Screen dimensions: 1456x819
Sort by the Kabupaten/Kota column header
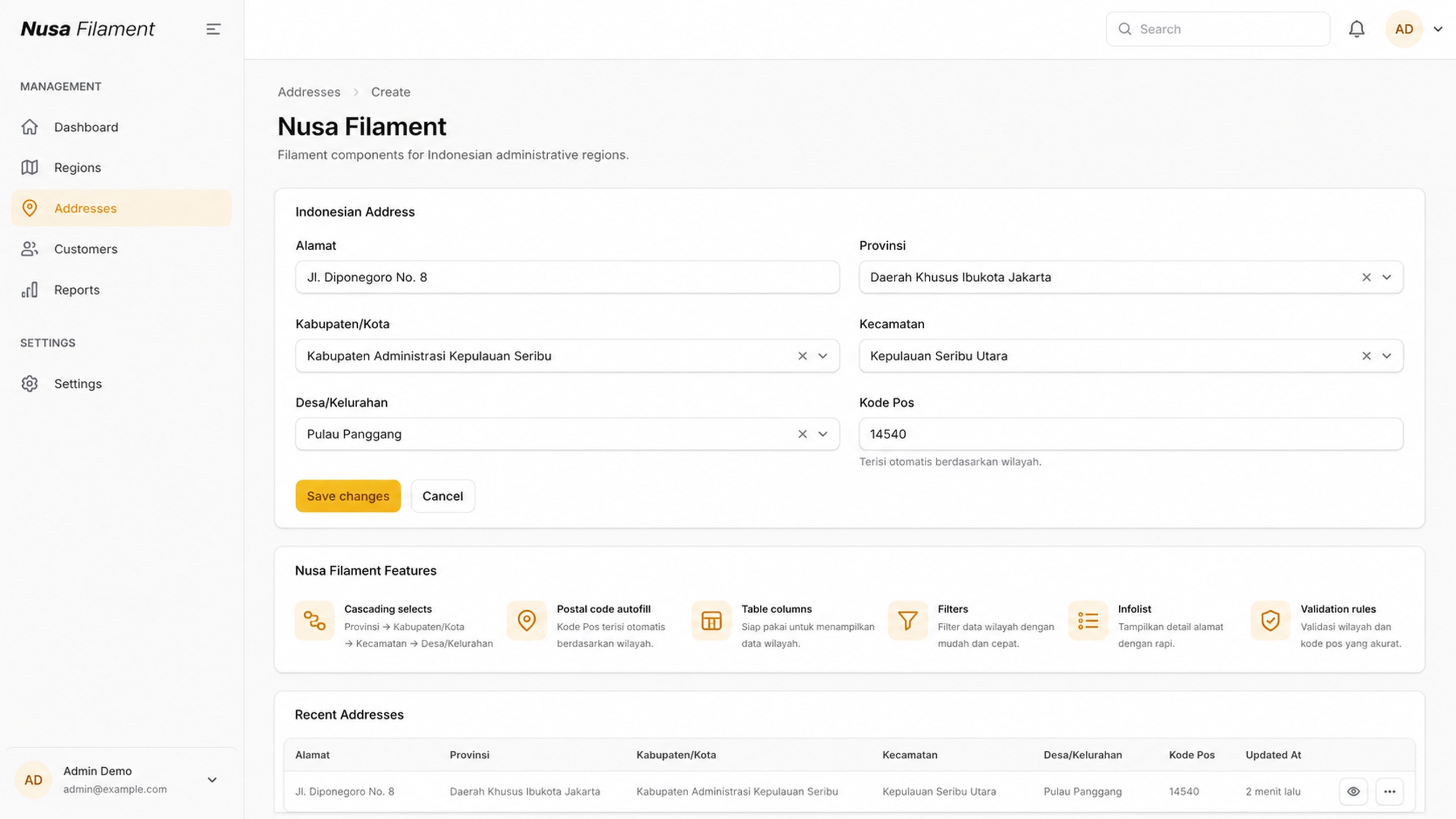click(x=676, y=755)
